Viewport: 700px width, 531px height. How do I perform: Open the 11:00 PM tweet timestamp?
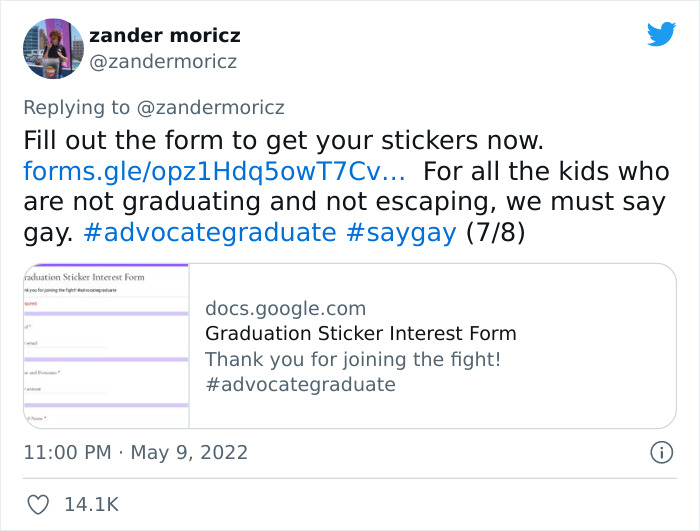click(x=66, y=452)
